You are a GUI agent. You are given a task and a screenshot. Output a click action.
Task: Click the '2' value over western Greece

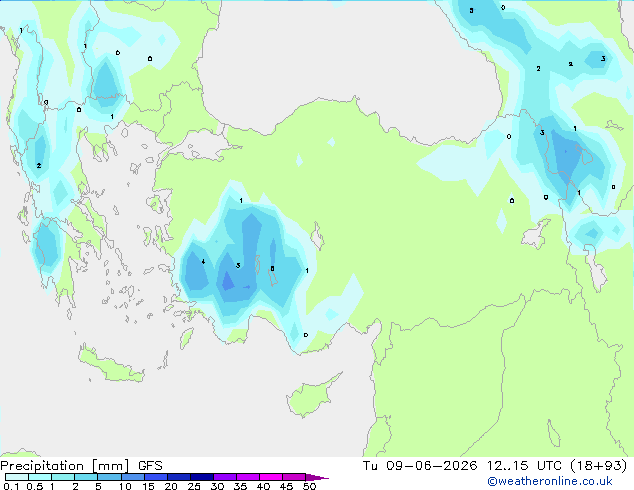(39, 165)
